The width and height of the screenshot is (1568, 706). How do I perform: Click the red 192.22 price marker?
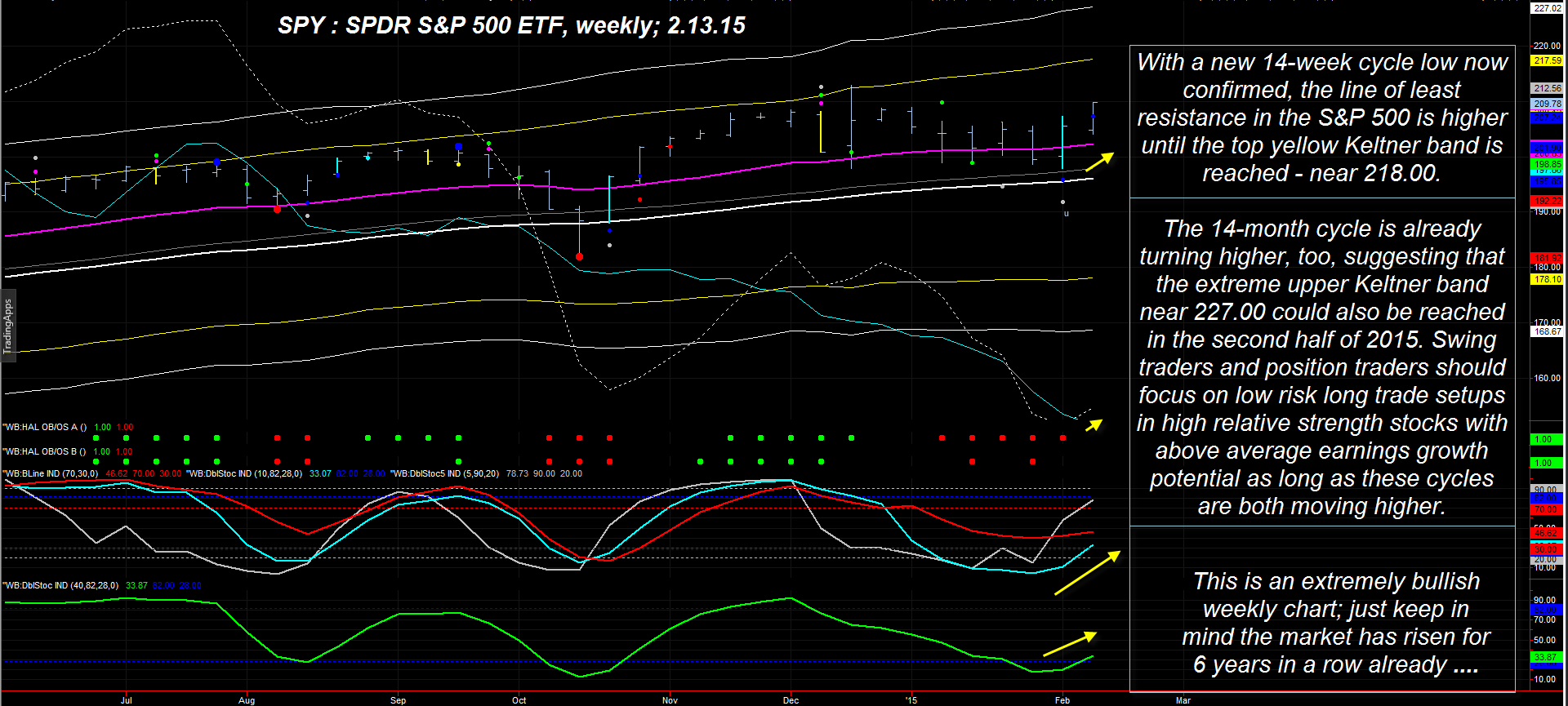click(x=1547, y=201)
